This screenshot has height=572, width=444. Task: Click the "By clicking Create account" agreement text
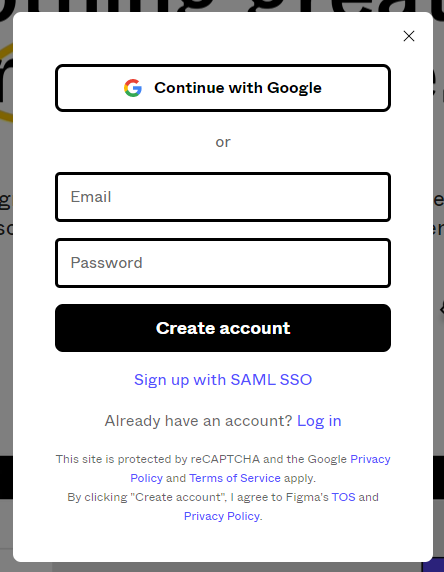tap(197, 497)
